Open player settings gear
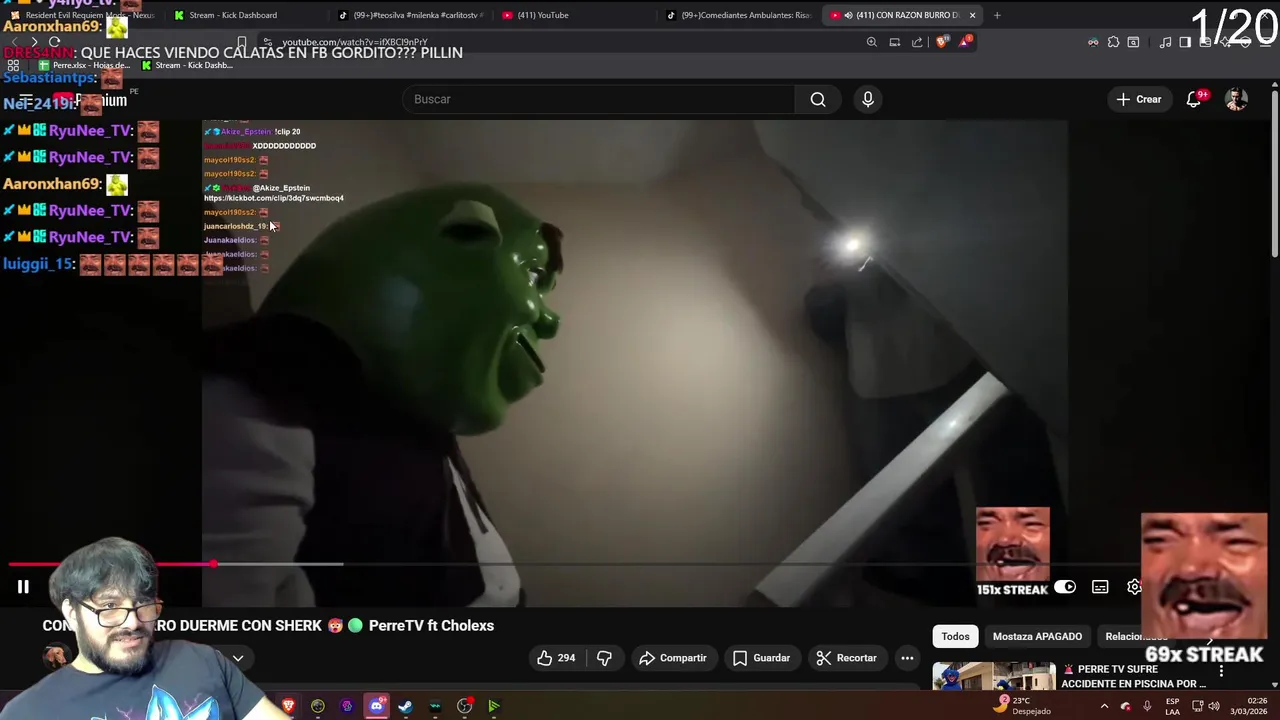The image size is (1280, 720). tap(1134, 587)
